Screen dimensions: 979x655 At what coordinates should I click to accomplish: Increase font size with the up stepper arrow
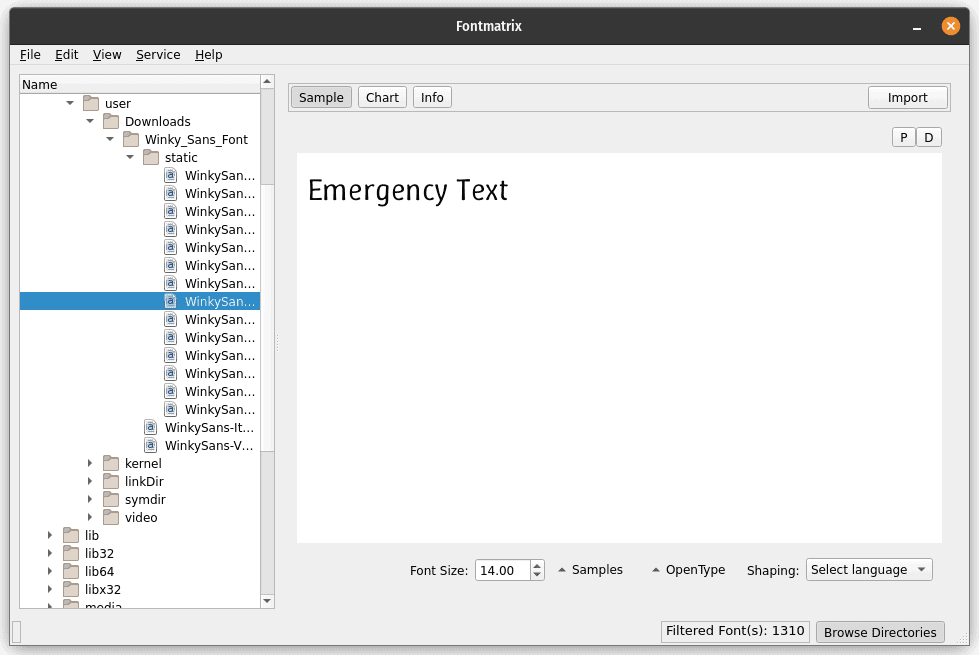pyautogui.click(x=537, y=564)
